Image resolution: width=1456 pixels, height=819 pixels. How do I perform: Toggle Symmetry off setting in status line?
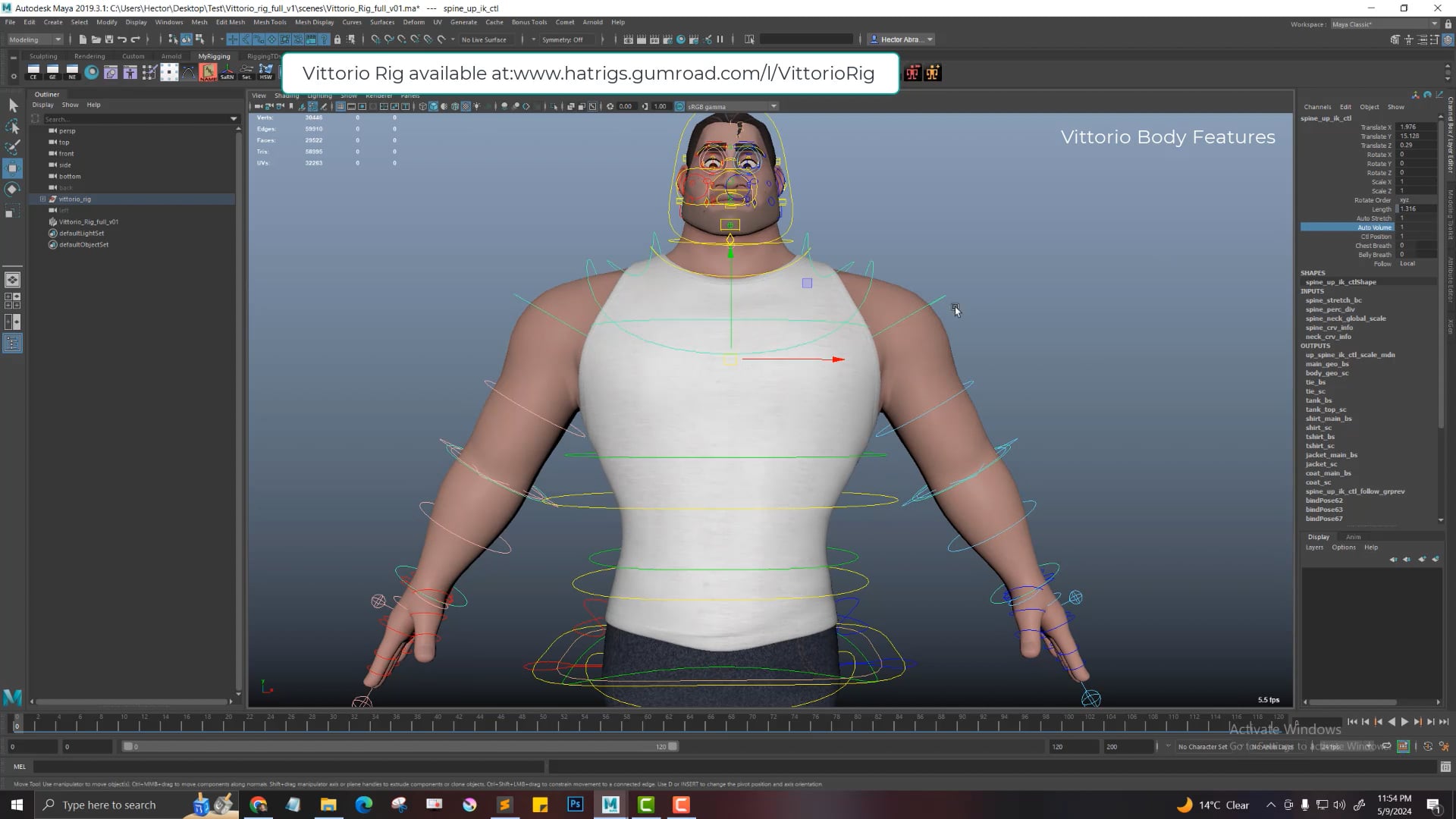pos(563,39)
